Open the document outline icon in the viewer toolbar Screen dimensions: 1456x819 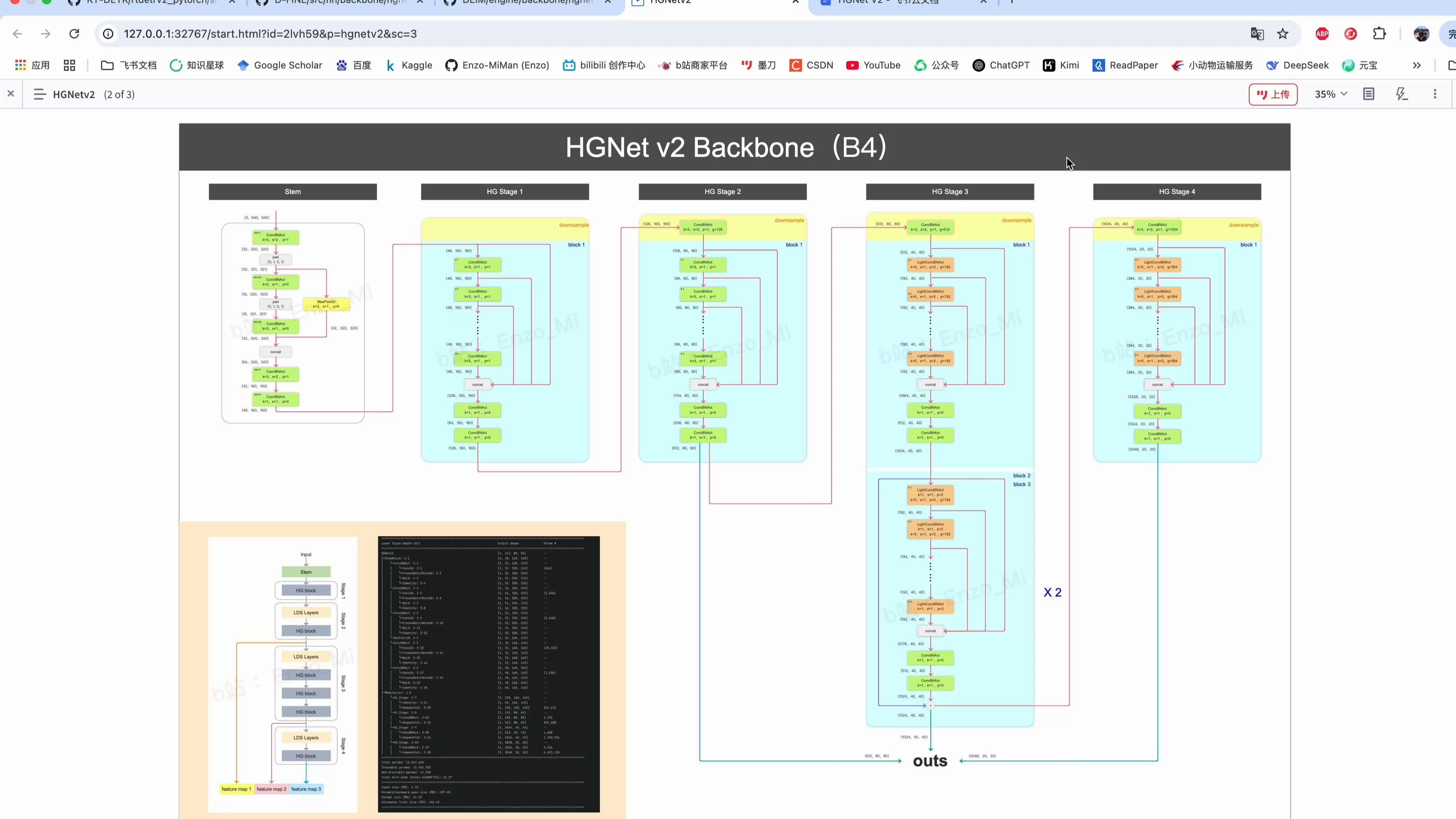click(1368, 94)
